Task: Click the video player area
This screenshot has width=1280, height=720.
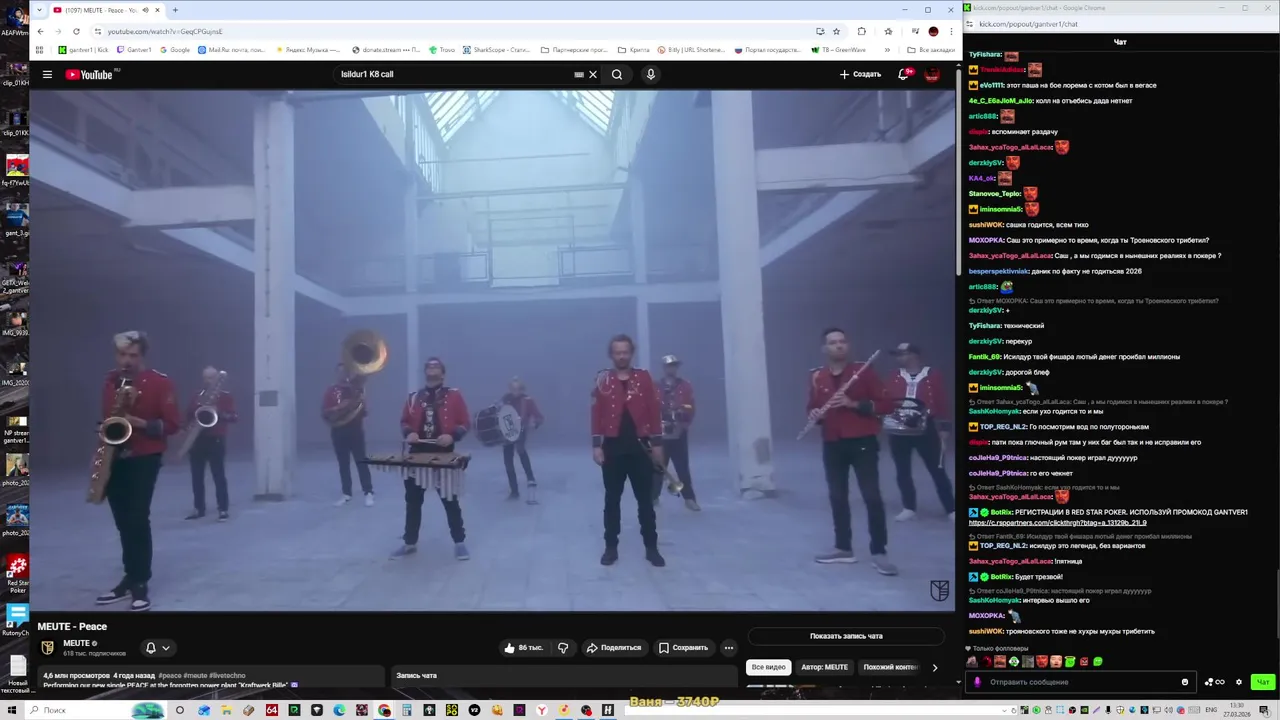Action: point(492,350)
